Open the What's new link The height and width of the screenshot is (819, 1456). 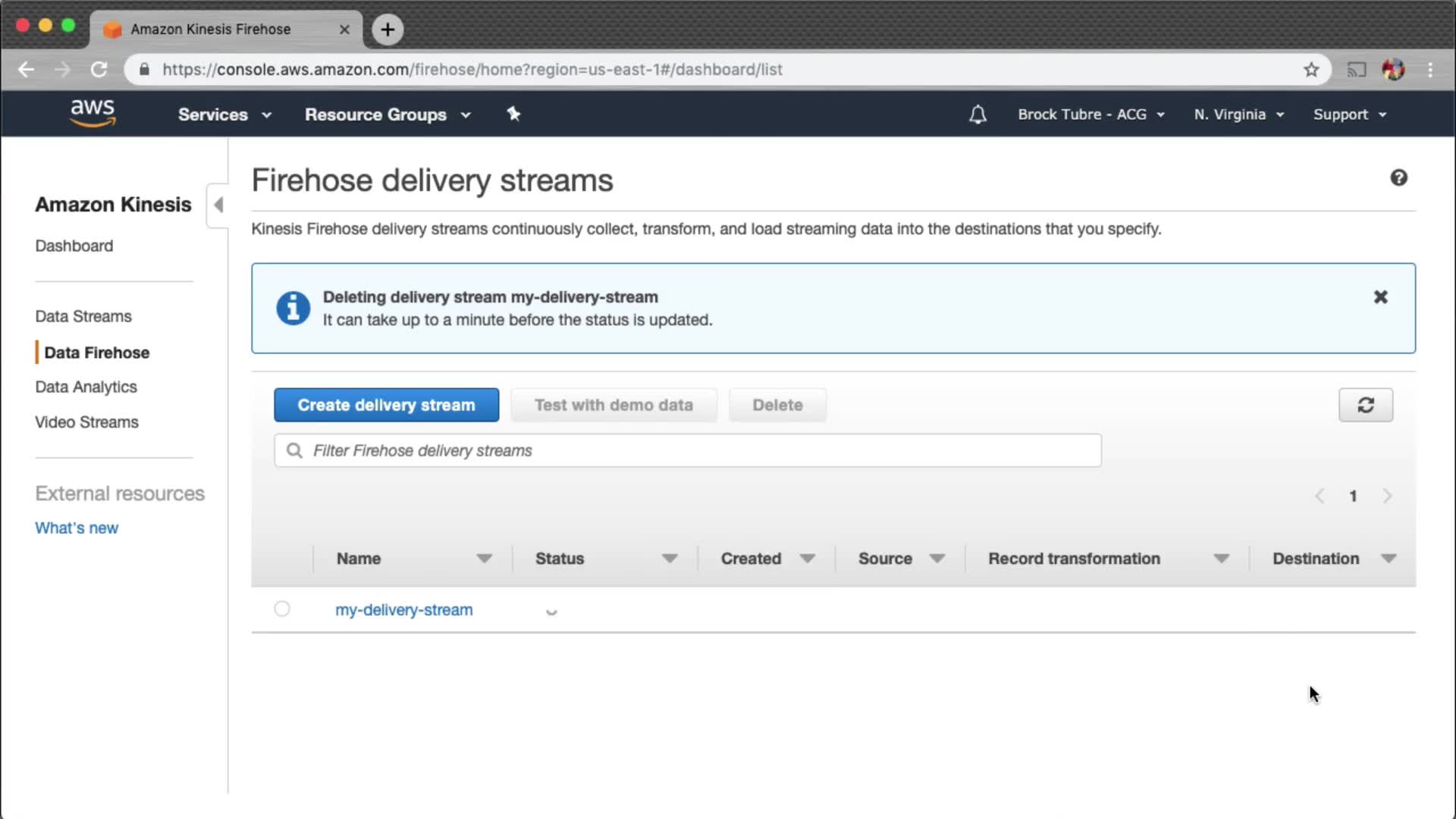pos(77,528)
